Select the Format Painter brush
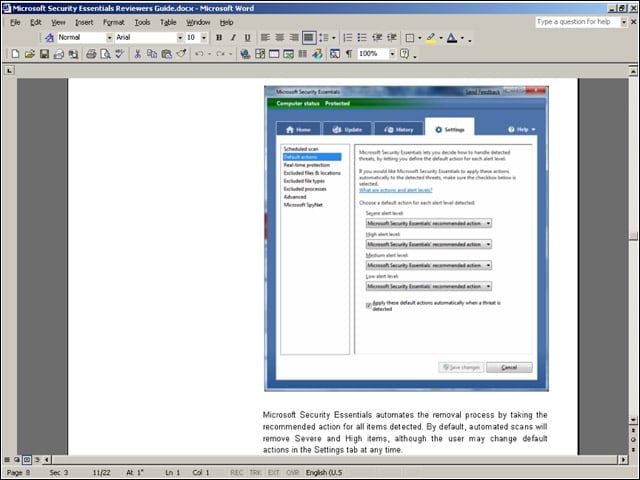 tap(181, 54)
